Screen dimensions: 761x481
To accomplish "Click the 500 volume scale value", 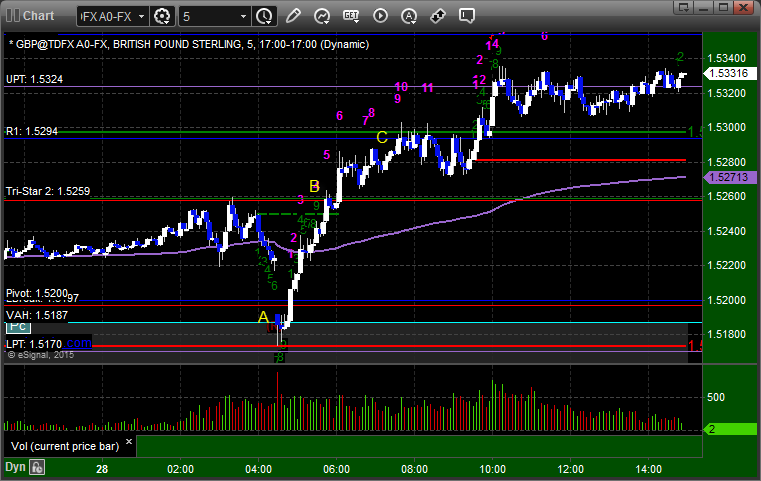I will coord(716,397).
